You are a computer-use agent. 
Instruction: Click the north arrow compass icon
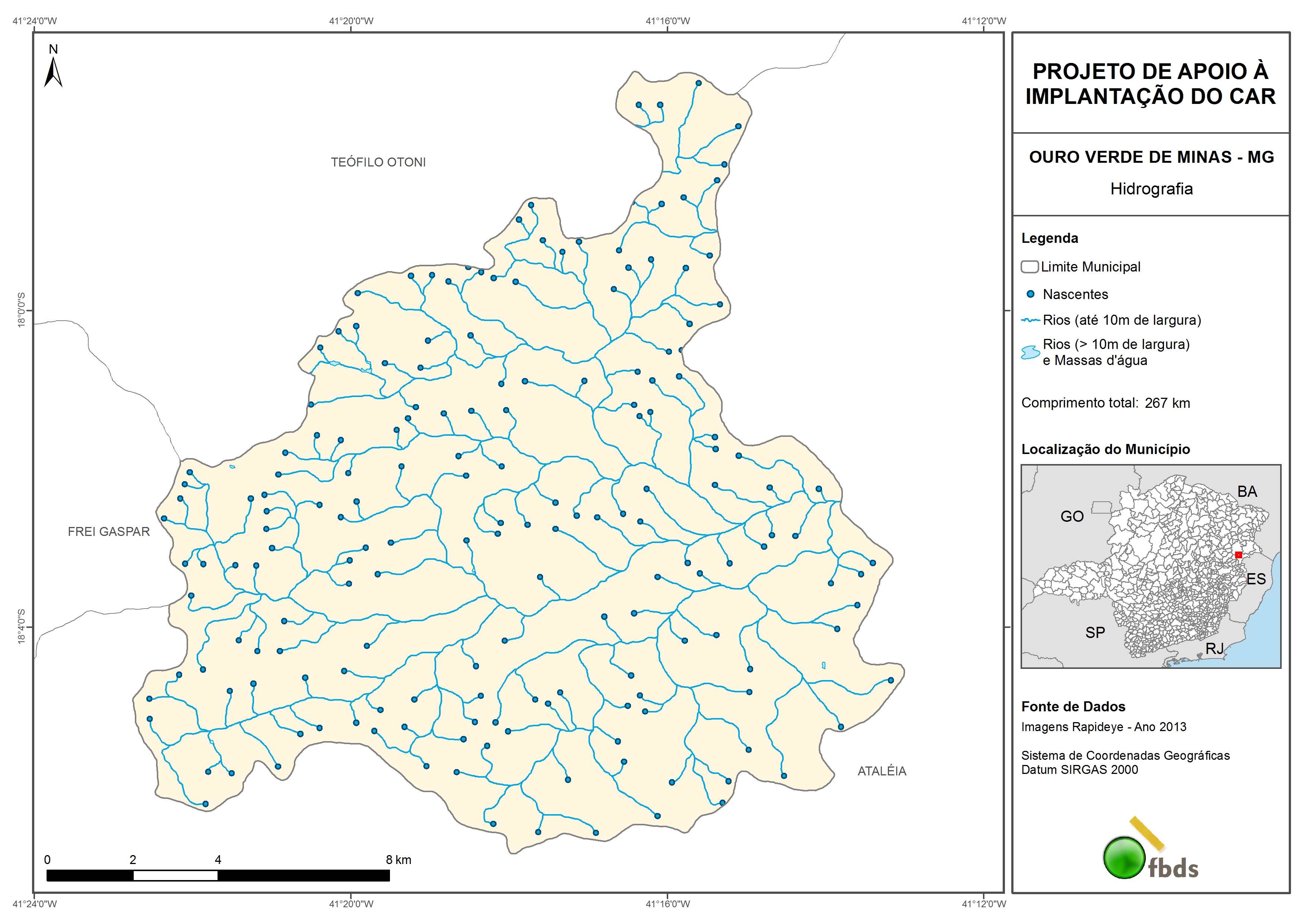pyautogui.click(x=53, y=71)
